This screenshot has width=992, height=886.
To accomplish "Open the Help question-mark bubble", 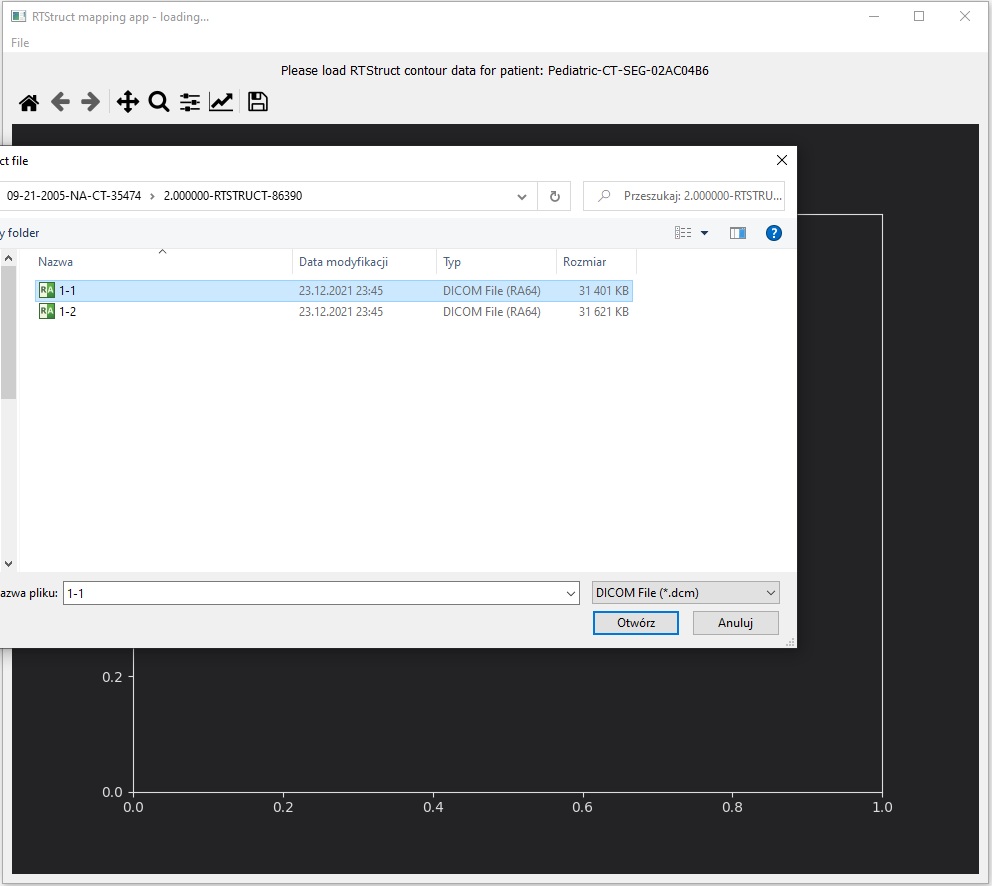I will click(x=774, y=232).
